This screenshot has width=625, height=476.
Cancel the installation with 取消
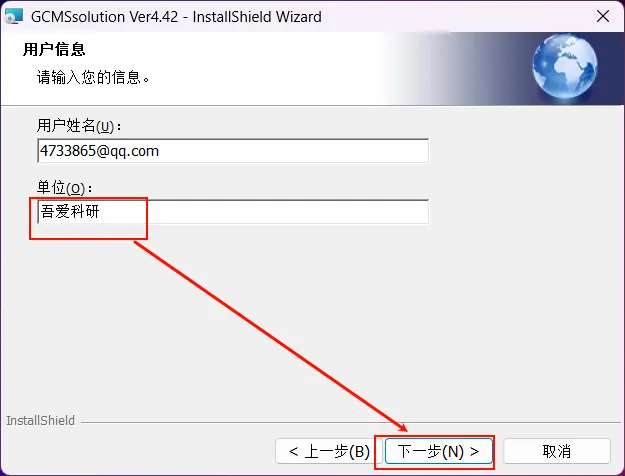tap(557, 451)
